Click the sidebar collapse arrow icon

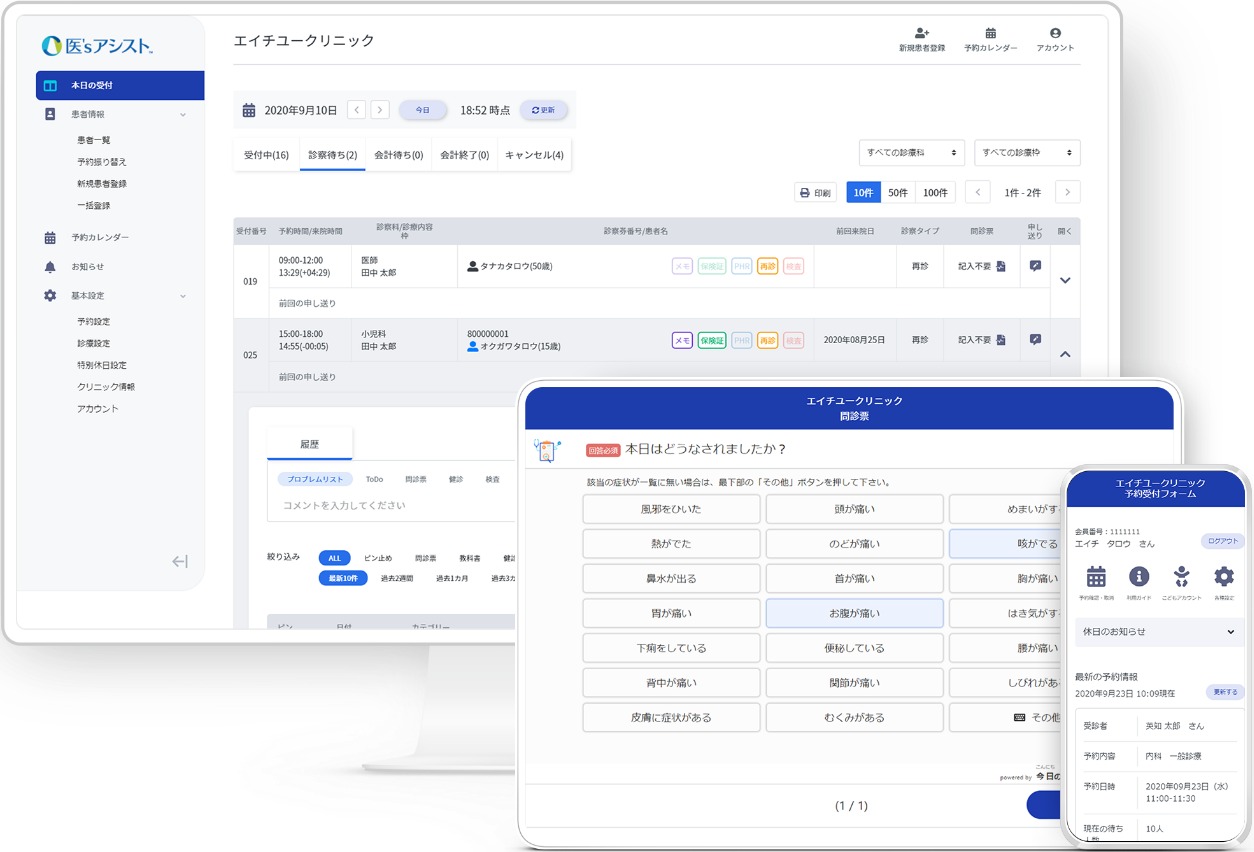pos(180,562)
